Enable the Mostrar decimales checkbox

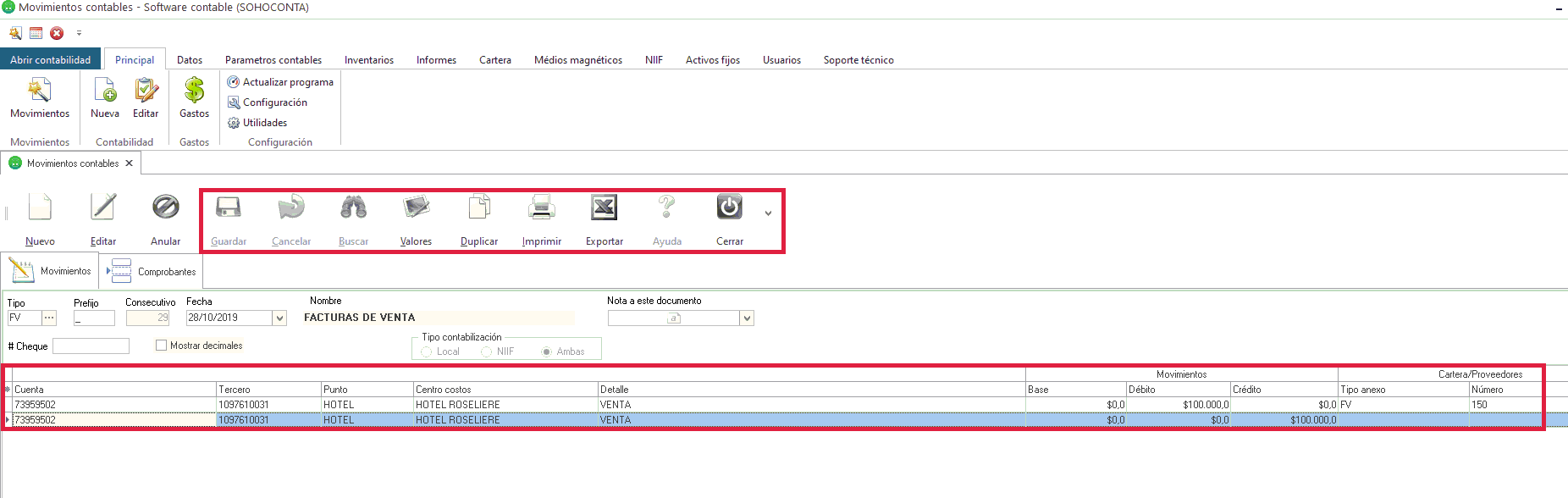pos(162,346)
